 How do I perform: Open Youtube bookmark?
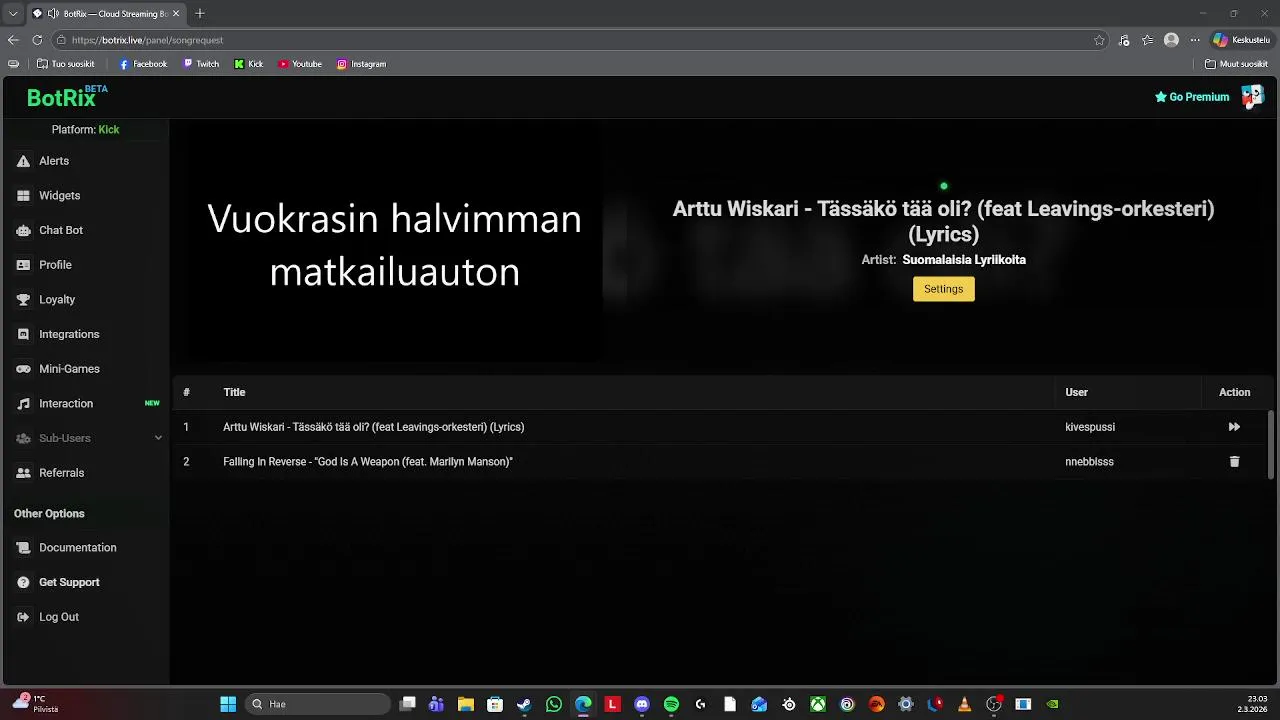tap(300, 64)
